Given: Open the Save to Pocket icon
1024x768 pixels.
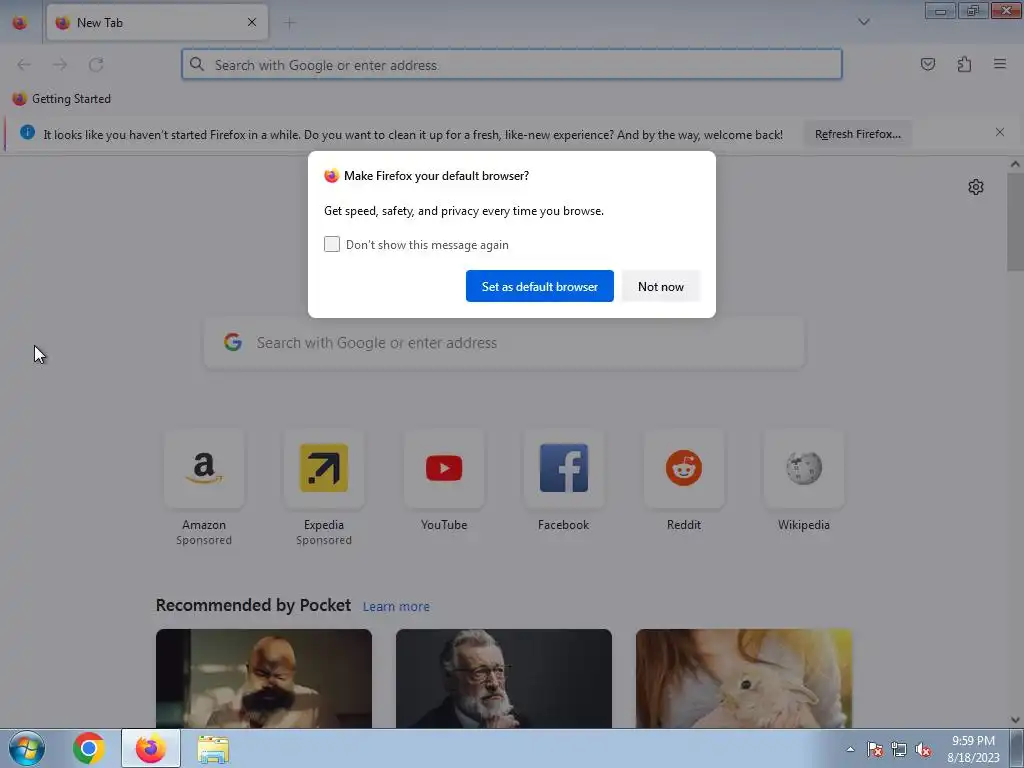Looking at the screenshot, I should tap(928, 64).
